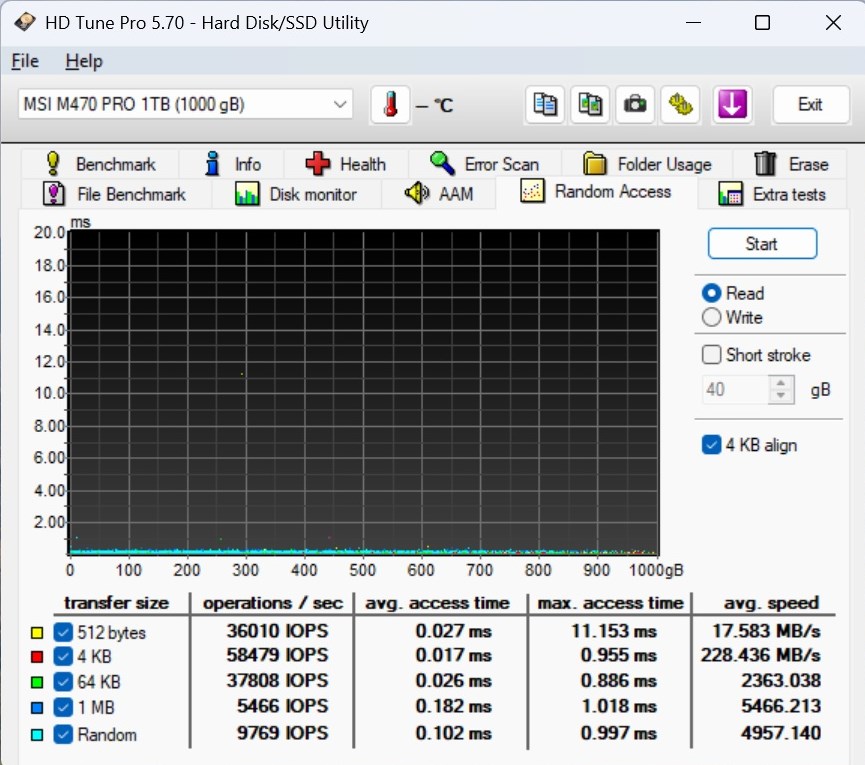Viewport: 865px width, 765px height.
Task: Click the camera save screenshot icon
Action: [634, 104]
